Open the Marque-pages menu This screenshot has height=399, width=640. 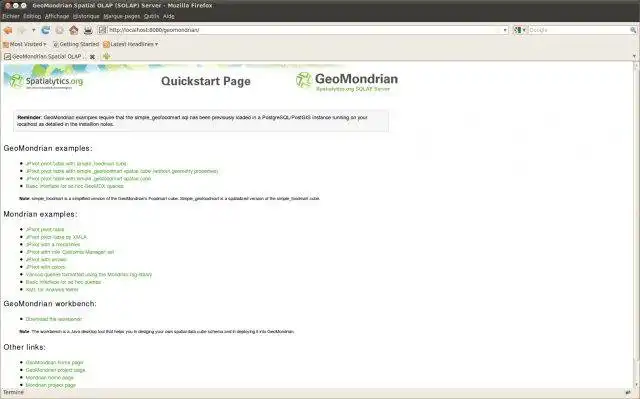coord(122,16)
